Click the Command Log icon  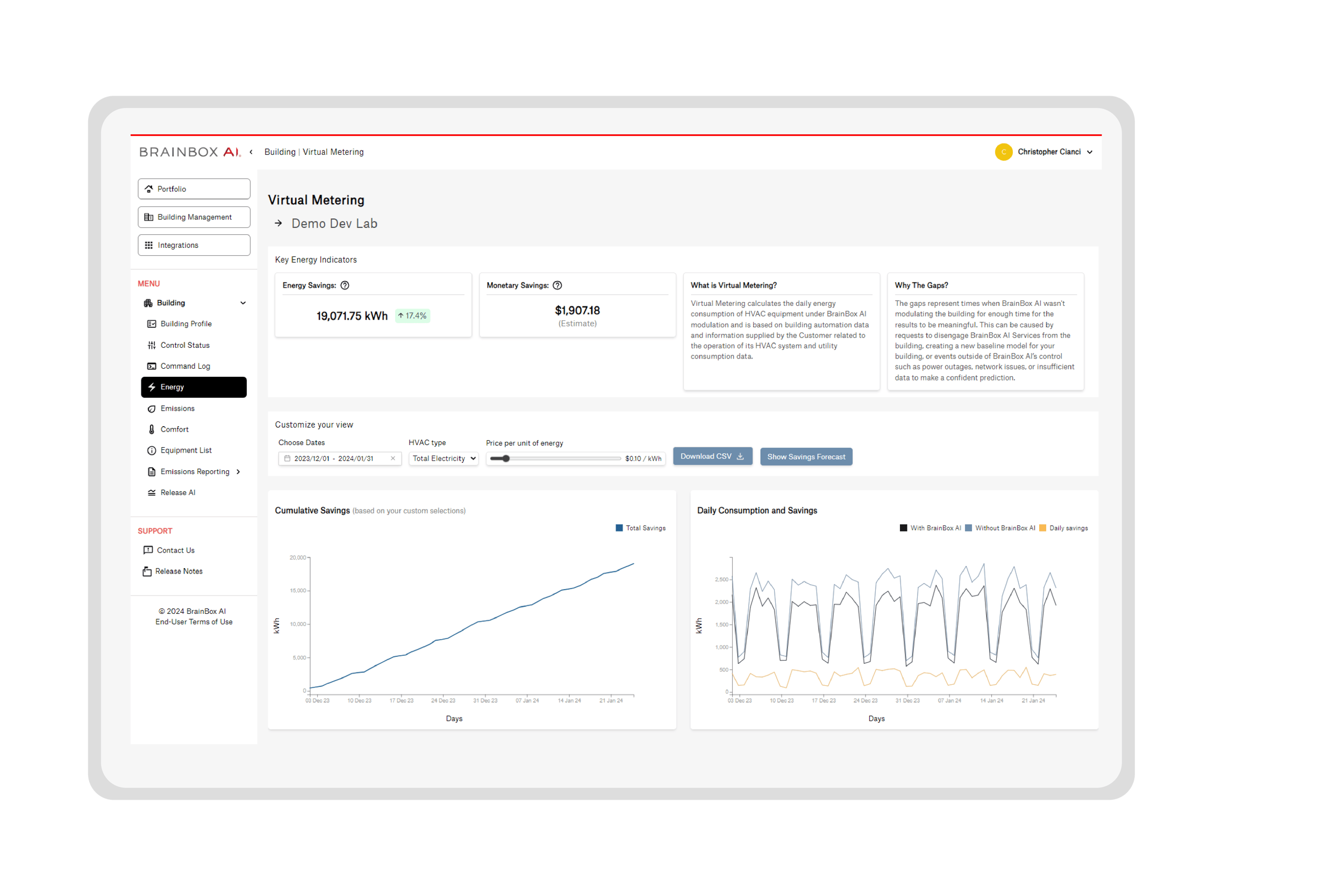(x=152, y=365)
